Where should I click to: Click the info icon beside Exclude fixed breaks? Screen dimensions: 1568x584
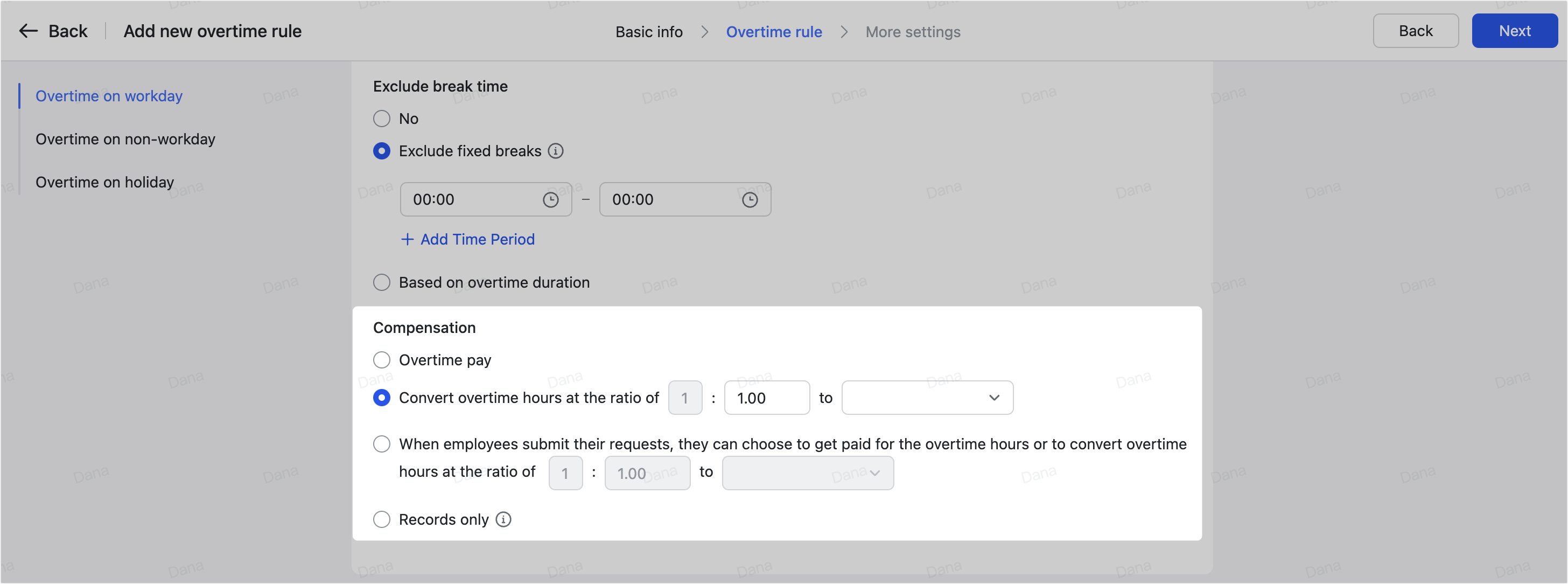(x=555, y=151)
